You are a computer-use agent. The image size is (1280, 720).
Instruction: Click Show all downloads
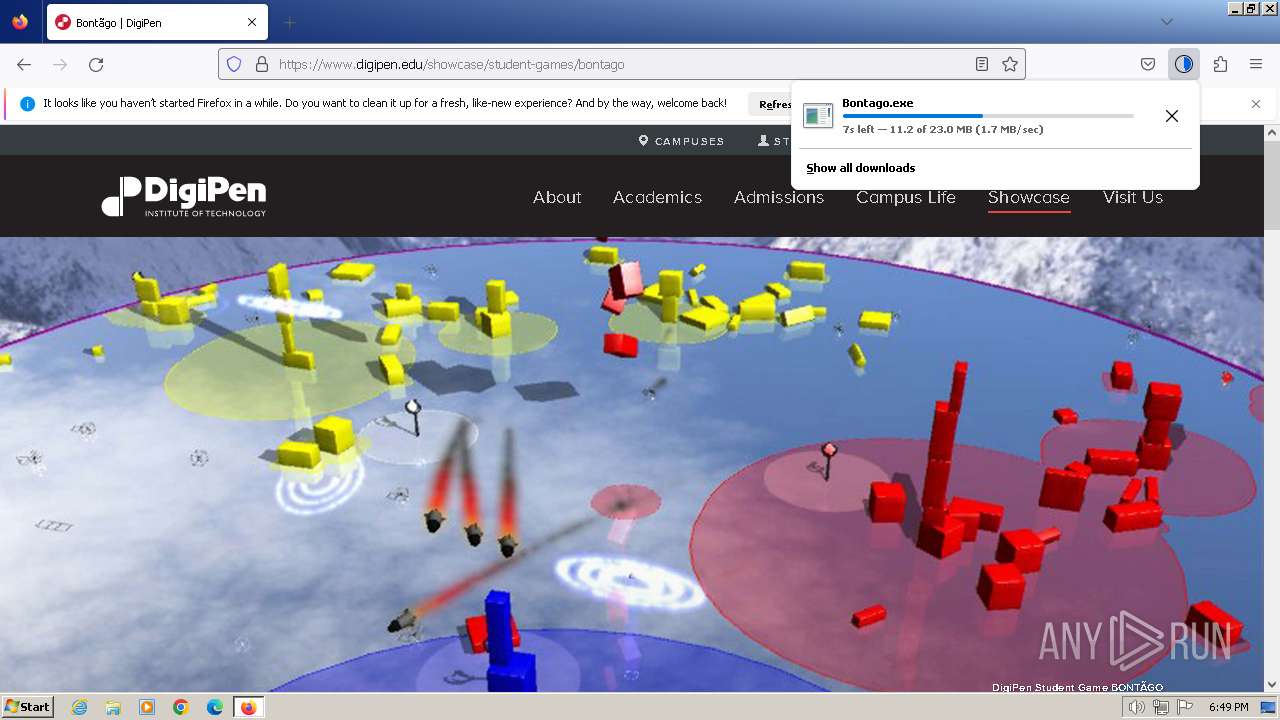pos(861,168)
